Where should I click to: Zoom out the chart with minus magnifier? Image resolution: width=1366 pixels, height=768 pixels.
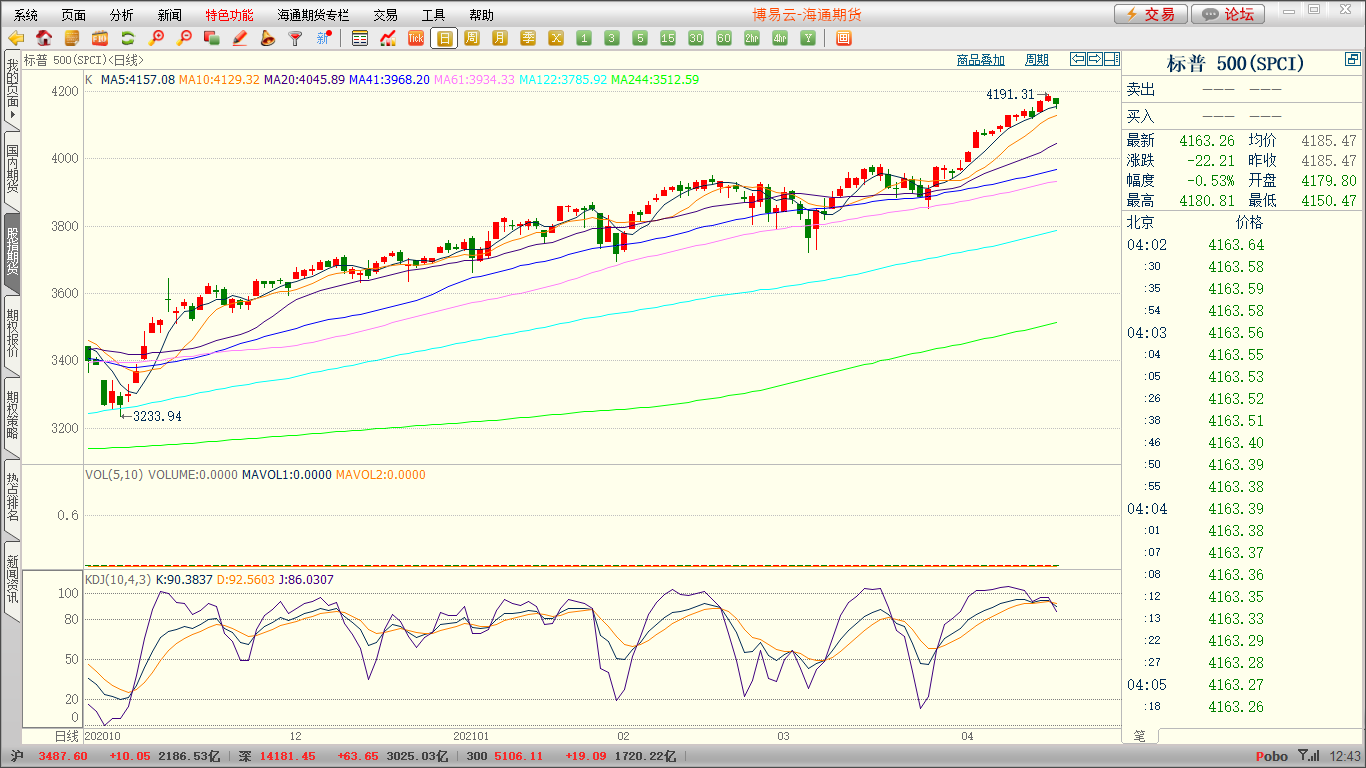coord(184,38)
